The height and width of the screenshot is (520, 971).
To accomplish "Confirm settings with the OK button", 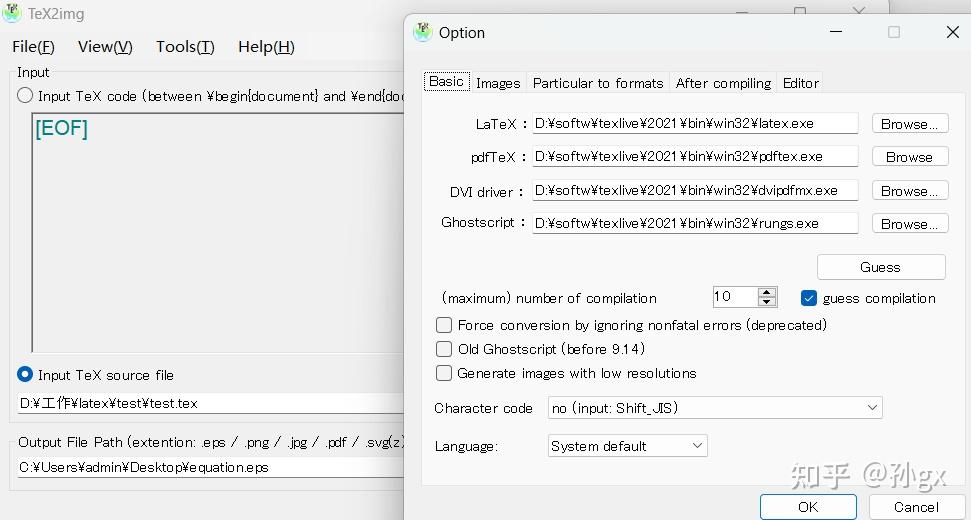I will pyautogui.click(x=808, y=507).
